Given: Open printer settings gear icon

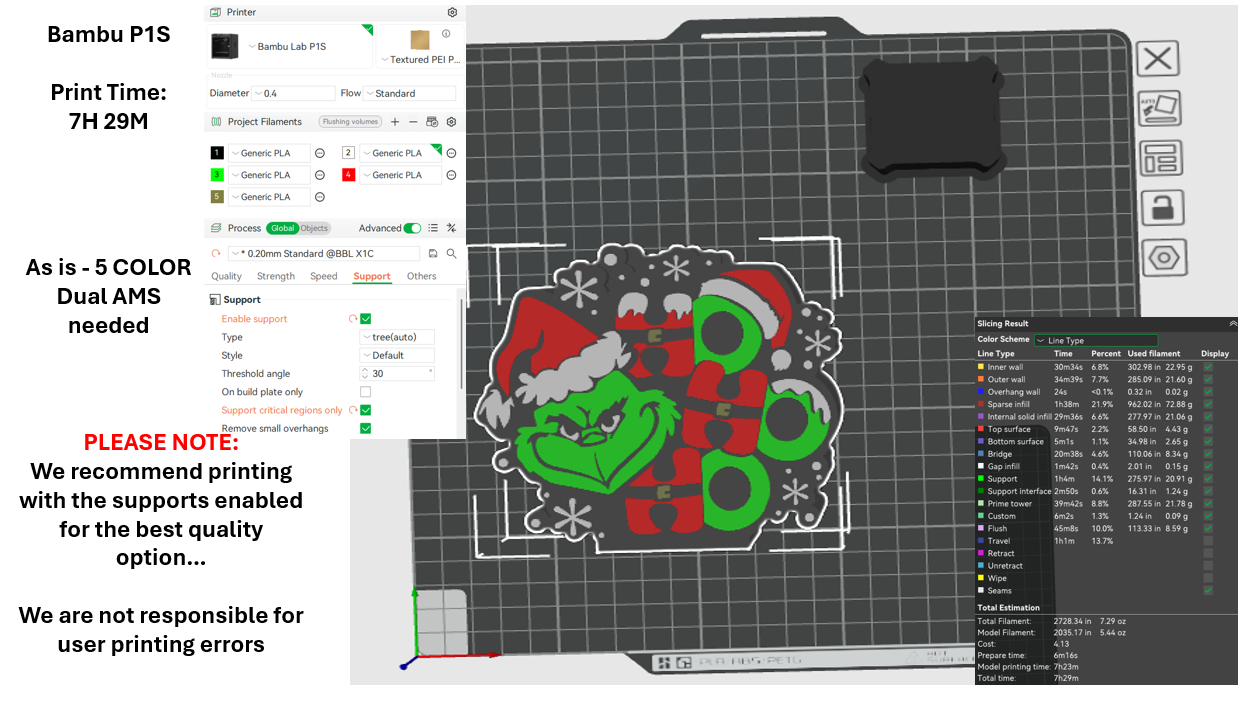Looking at the screenshot, I should 452,12.
